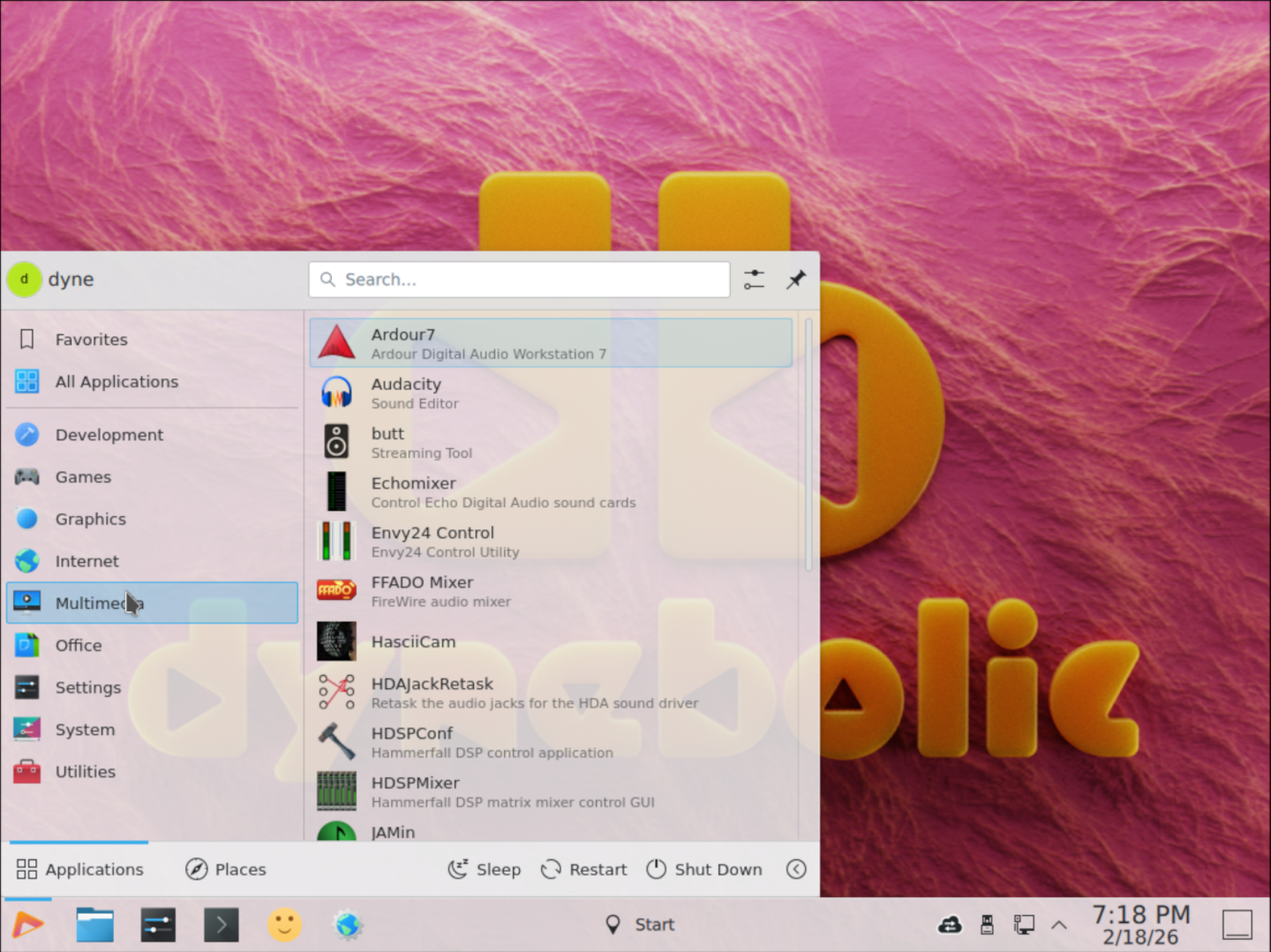This screenshot has width=1271, height=952.
Task: Expand more power options arrow
Action: tap(795, 869)
